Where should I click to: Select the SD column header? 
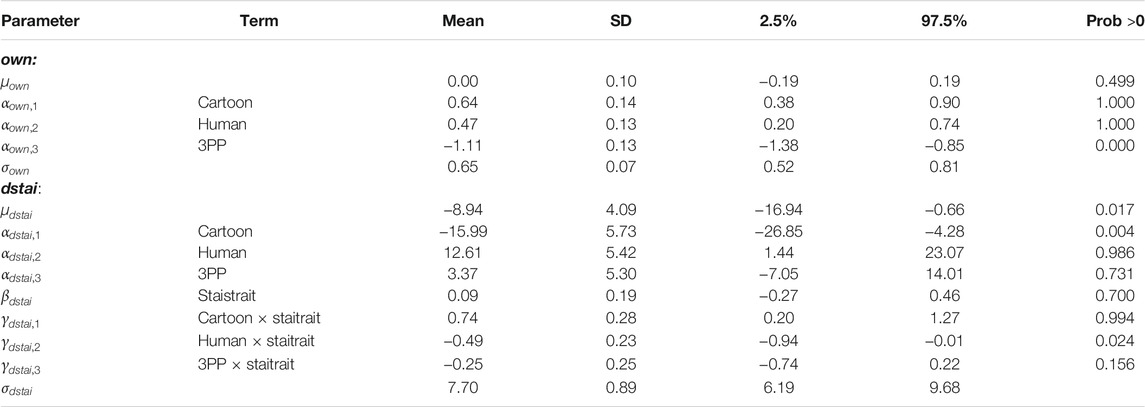(x=619, y=22)
